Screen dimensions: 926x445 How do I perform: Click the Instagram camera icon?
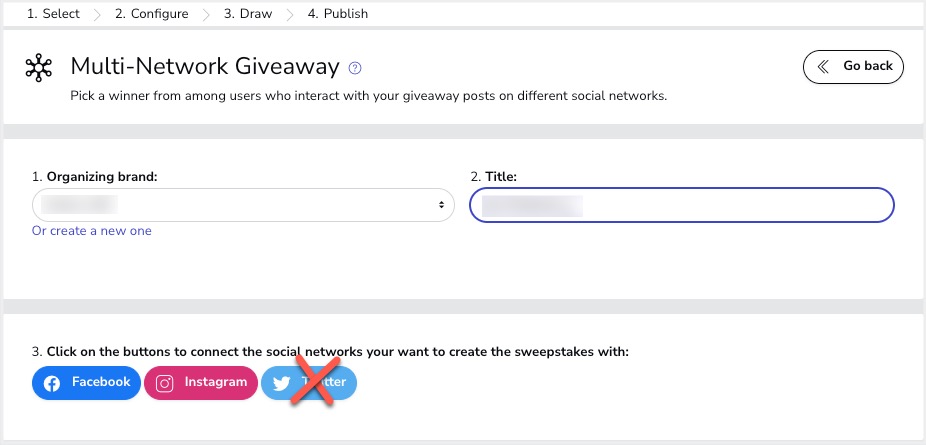click(164, 384)
